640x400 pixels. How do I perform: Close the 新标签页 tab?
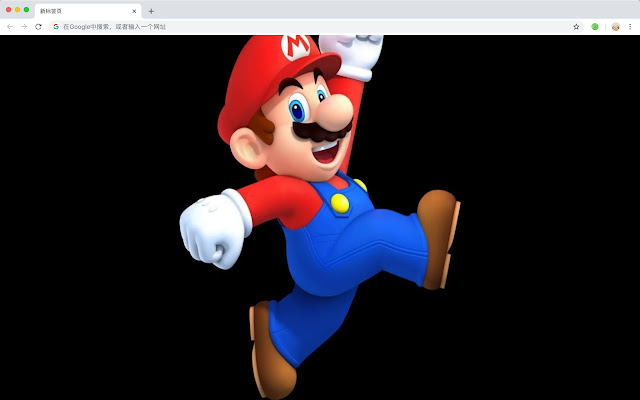pyautogui.click(x=134, y=11)
